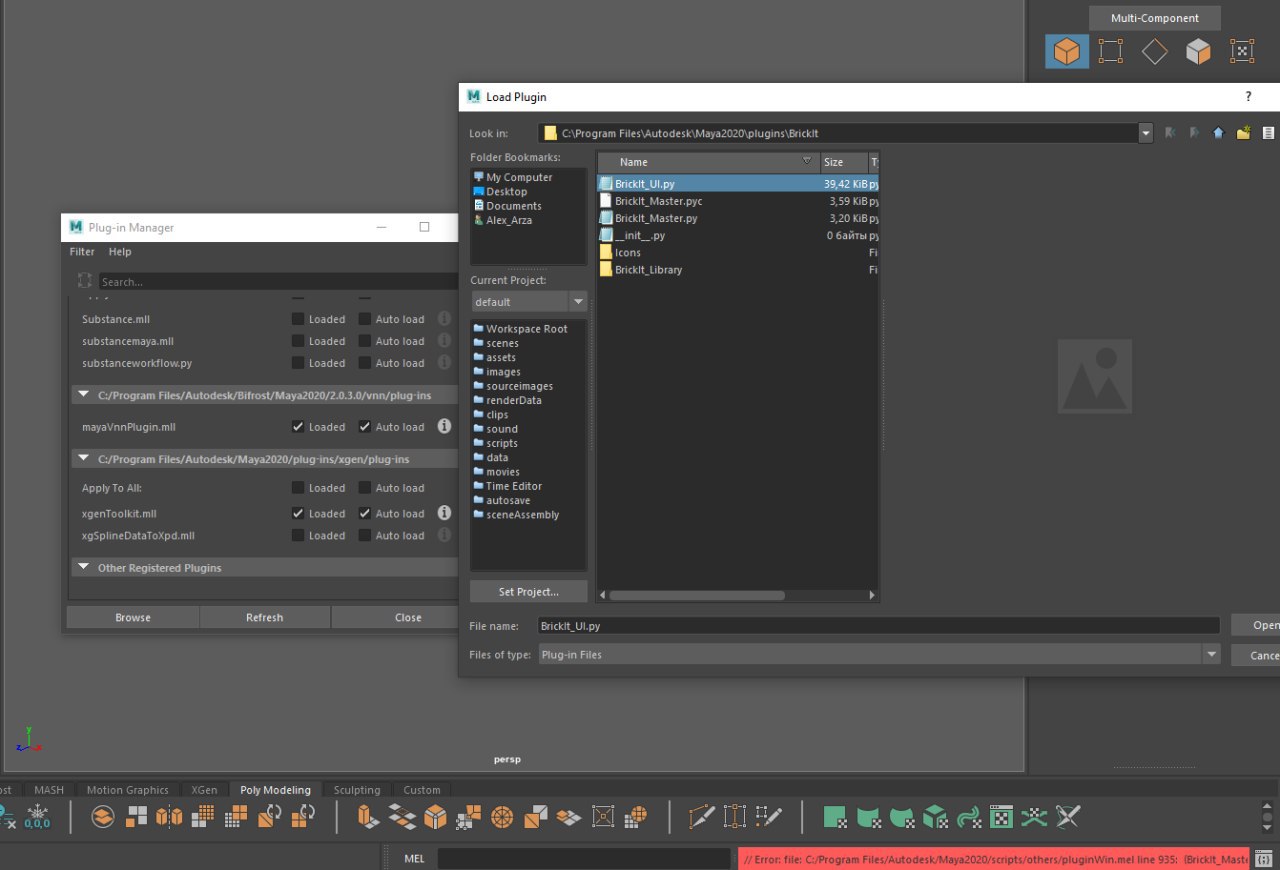Apply Planar UV mapping shelf icon

pos(836,816)
